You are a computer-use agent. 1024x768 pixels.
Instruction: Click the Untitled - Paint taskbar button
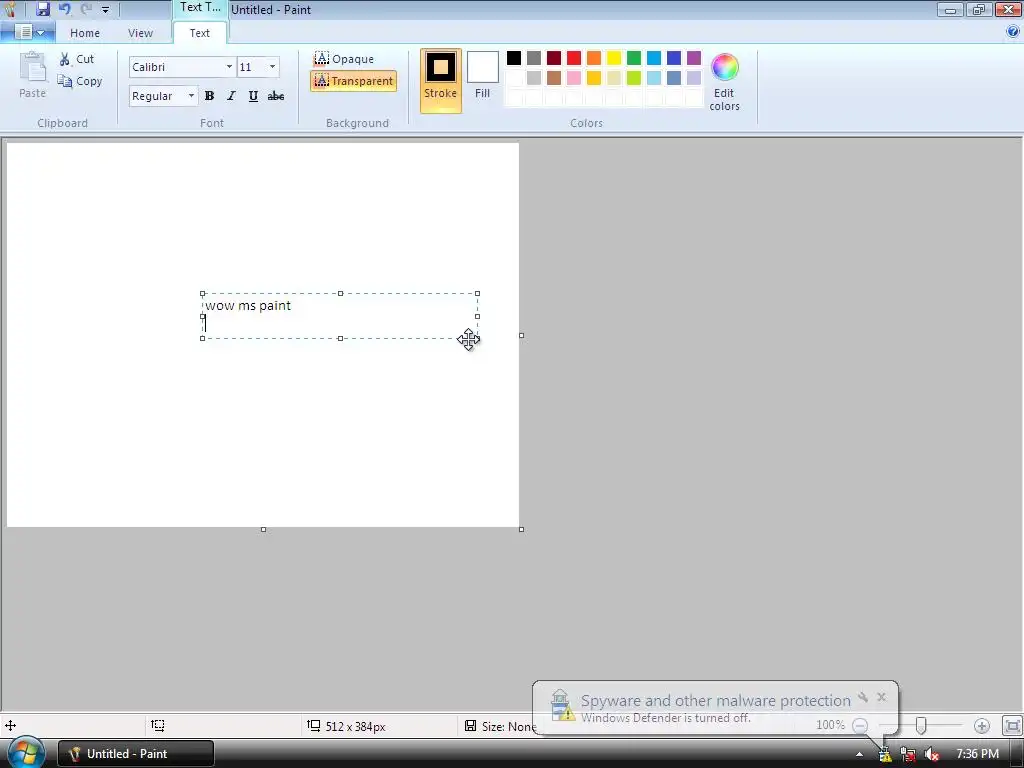click(136, 754)
